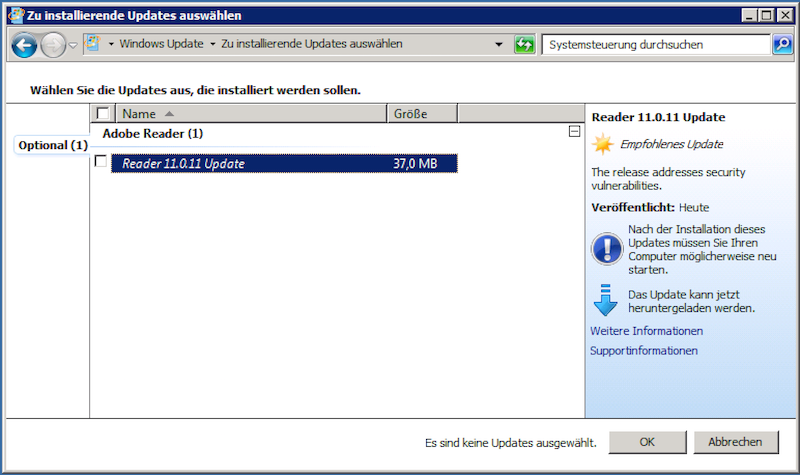Go back with the blue arrow button

coord(24,45)
